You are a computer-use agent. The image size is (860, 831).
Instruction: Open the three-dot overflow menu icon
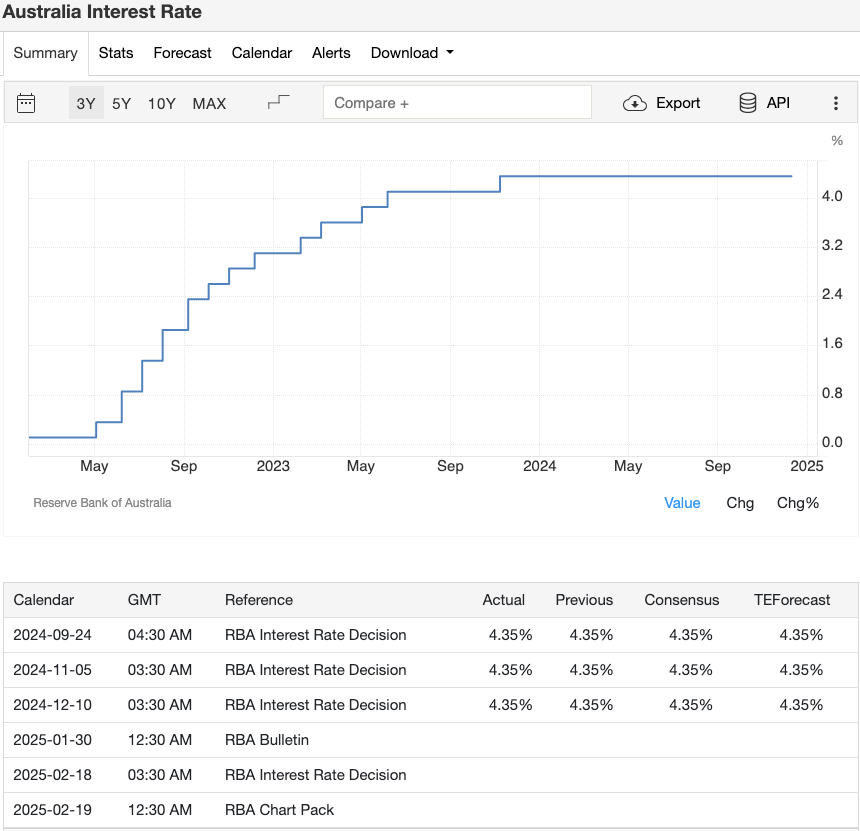coord(837,103)
